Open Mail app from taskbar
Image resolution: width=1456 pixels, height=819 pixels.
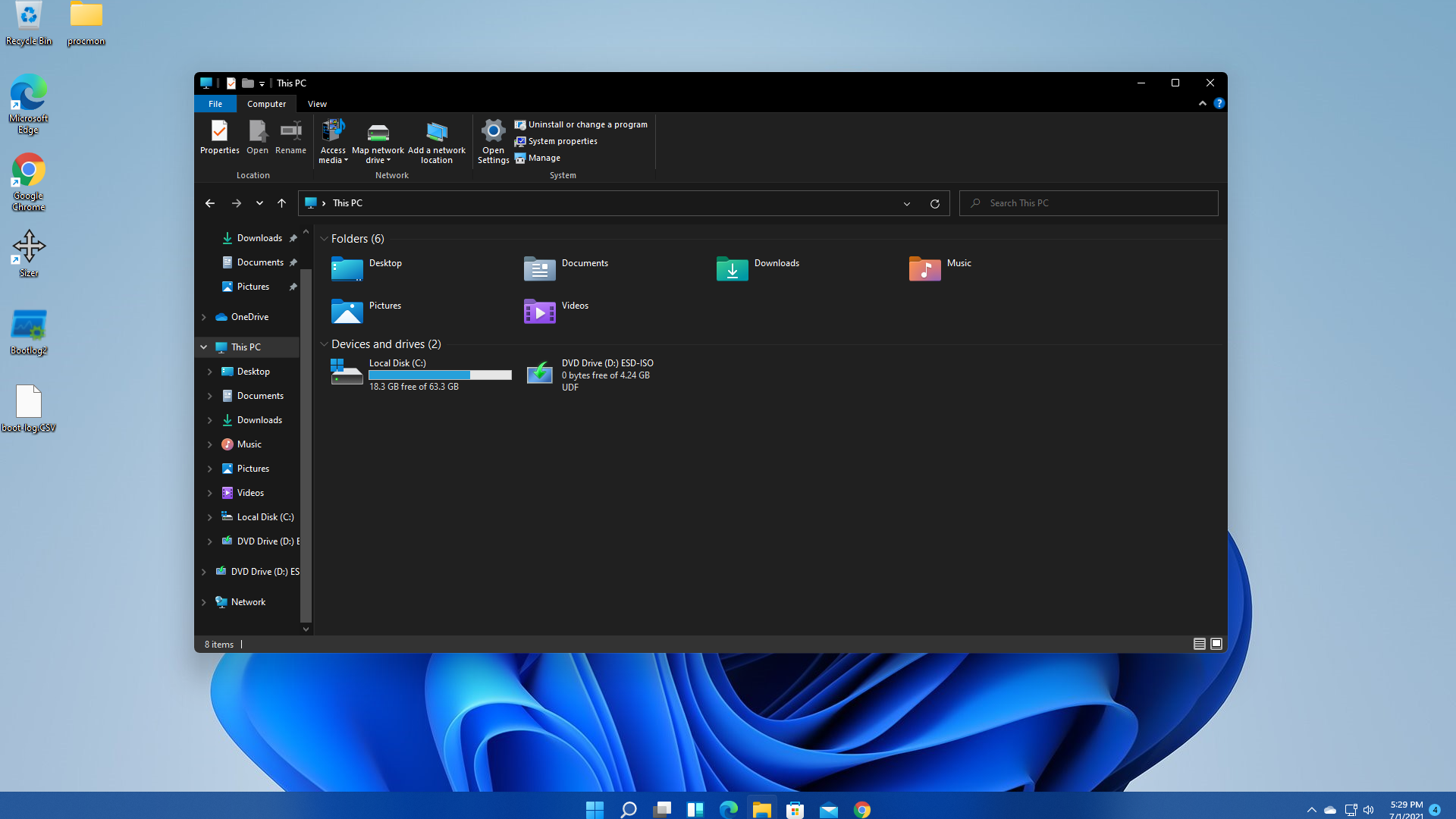coord(829,809)
